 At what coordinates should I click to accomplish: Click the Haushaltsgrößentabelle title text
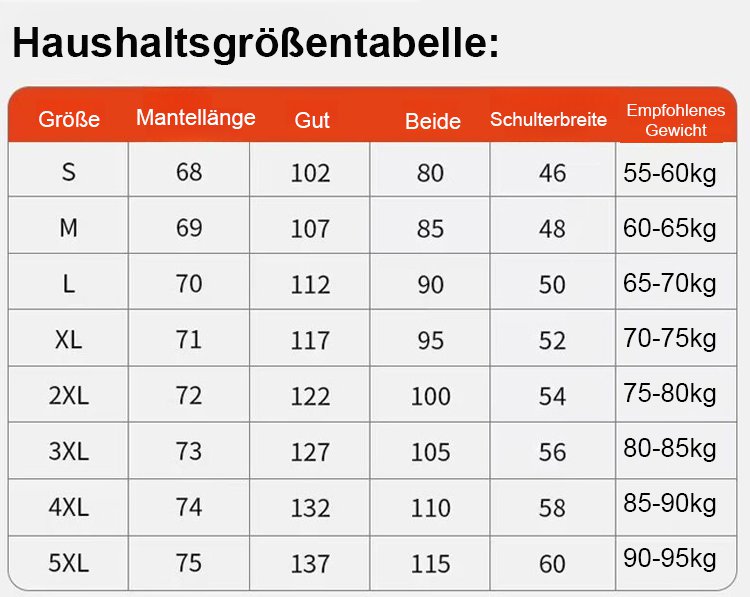pyautogui.click(x=255, y=45)
